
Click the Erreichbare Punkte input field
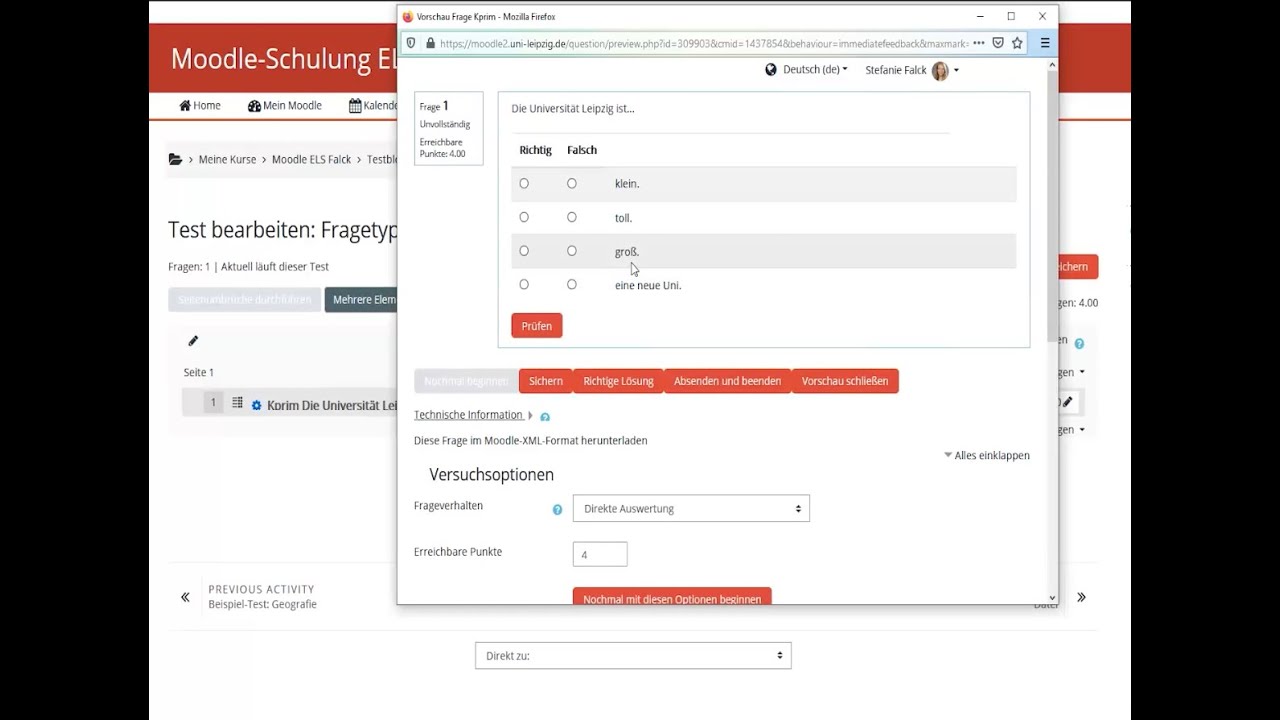coord(600,554)
